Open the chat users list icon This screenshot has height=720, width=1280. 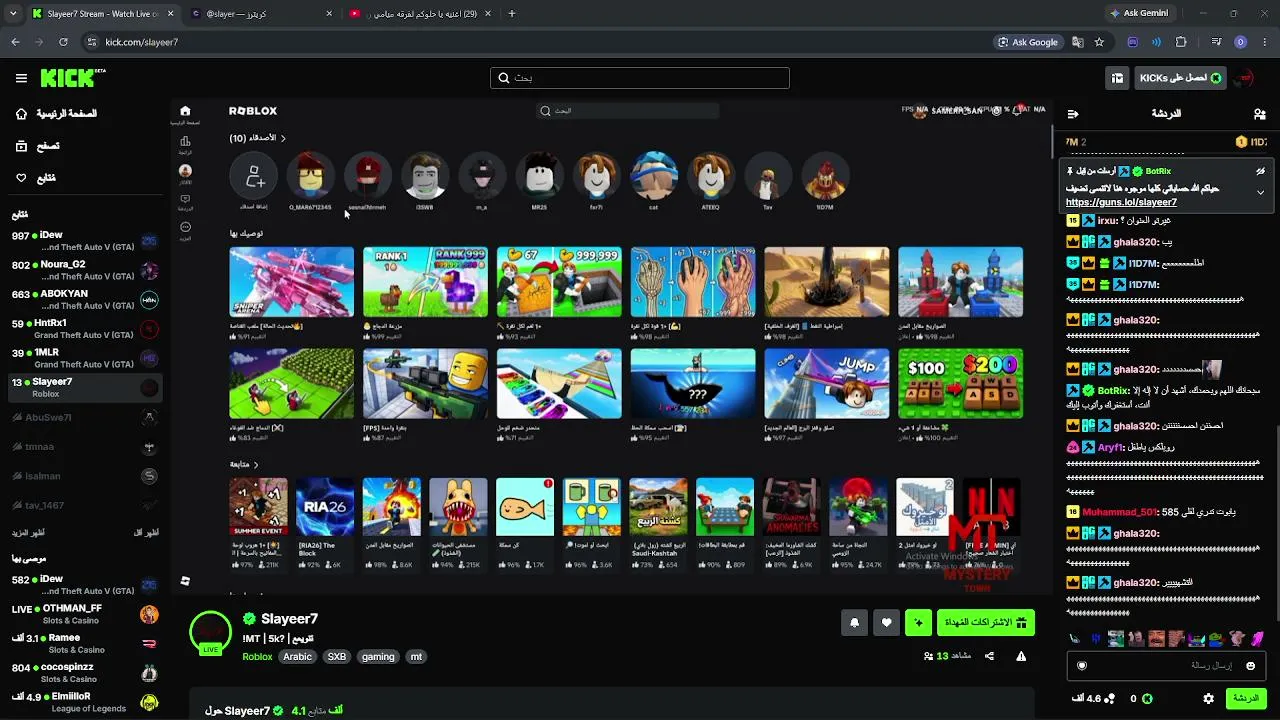click(1259, 114)
